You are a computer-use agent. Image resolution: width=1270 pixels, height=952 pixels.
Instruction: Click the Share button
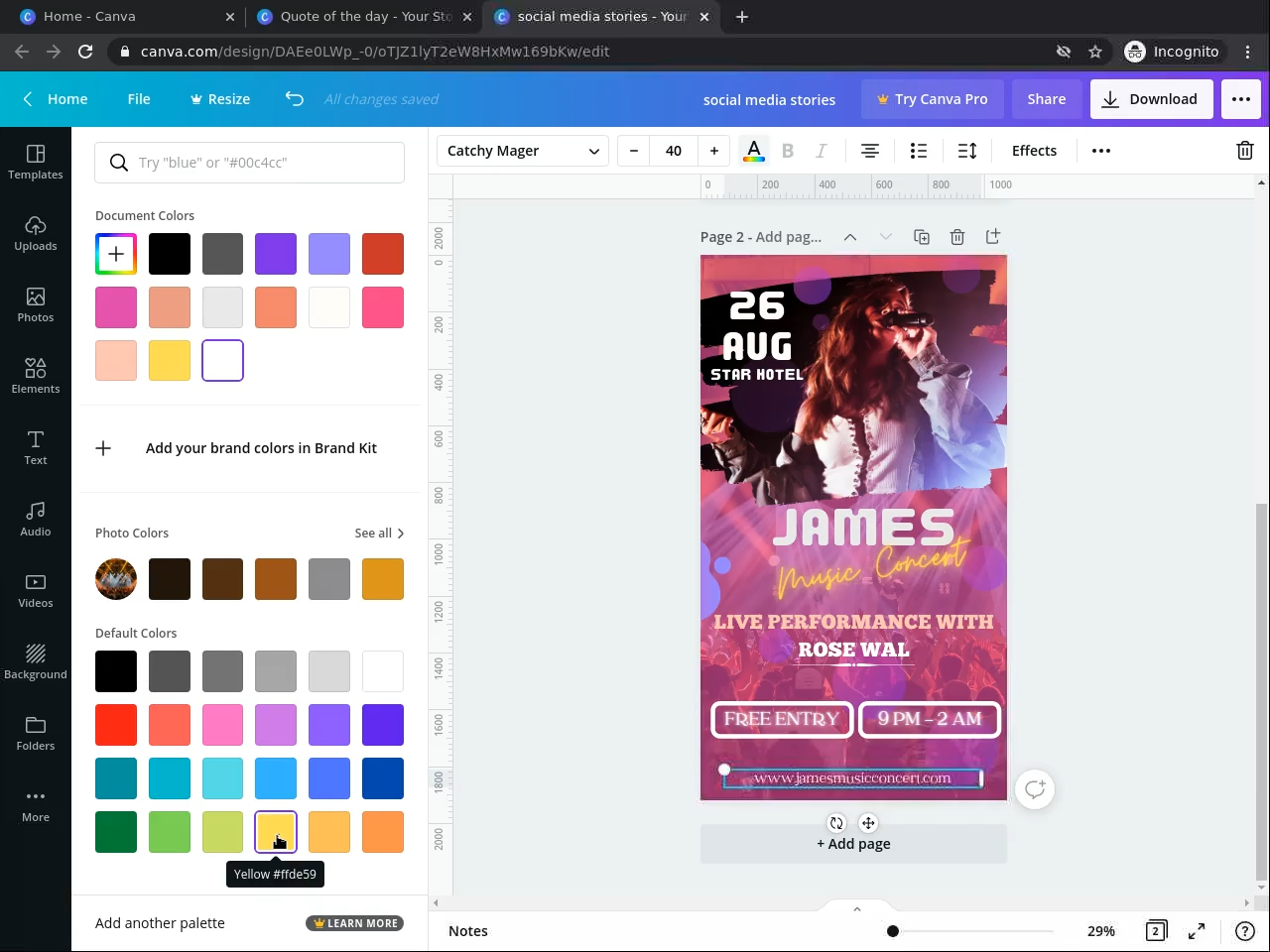(1046, 99)
